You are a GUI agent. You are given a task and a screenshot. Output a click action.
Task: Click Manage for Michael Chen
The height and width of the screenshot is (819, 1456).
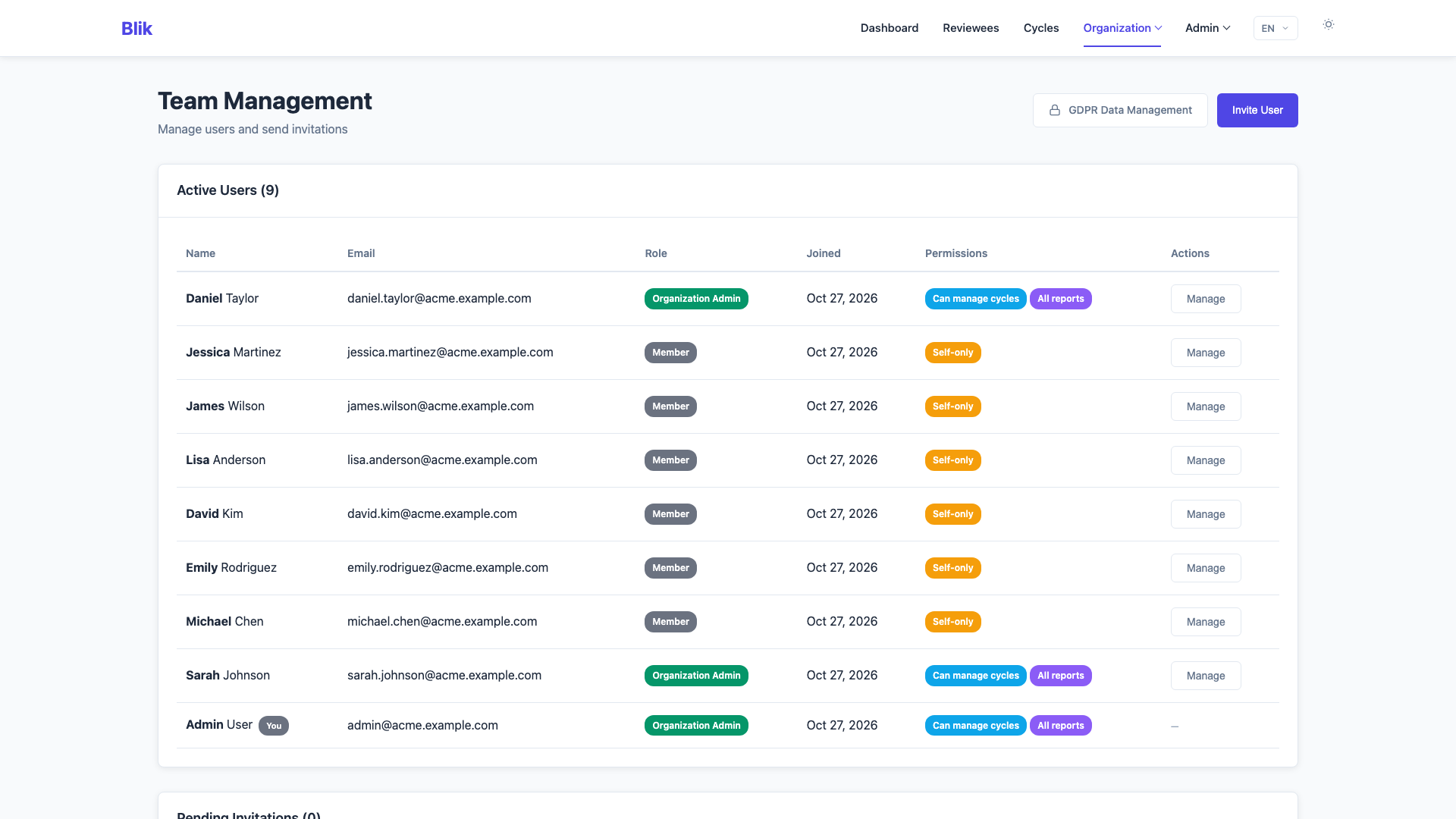(1205, 622)
